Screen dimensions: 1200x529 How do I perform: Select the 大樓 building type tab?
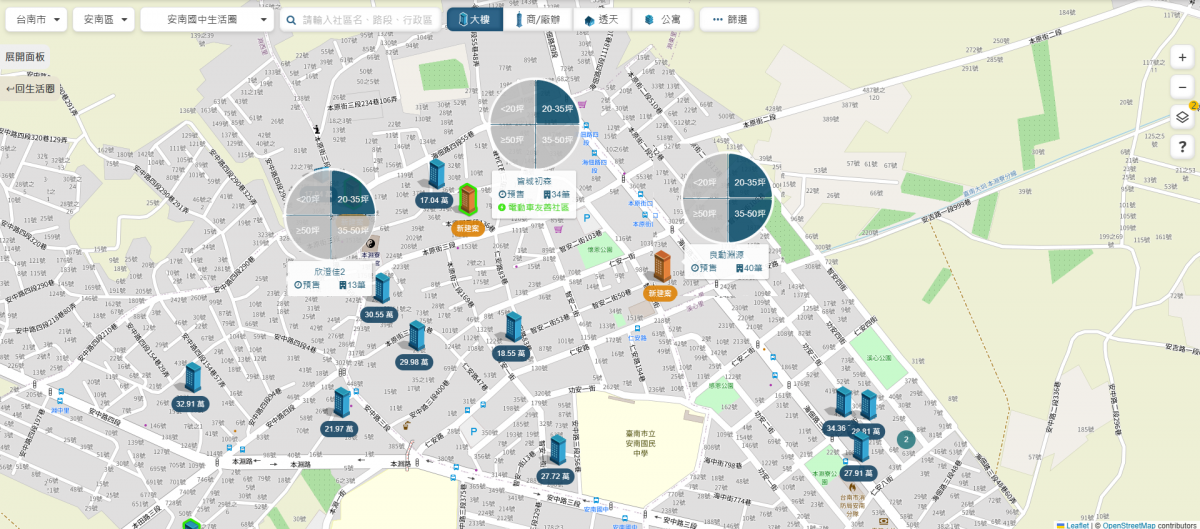[x=474, y=20]
